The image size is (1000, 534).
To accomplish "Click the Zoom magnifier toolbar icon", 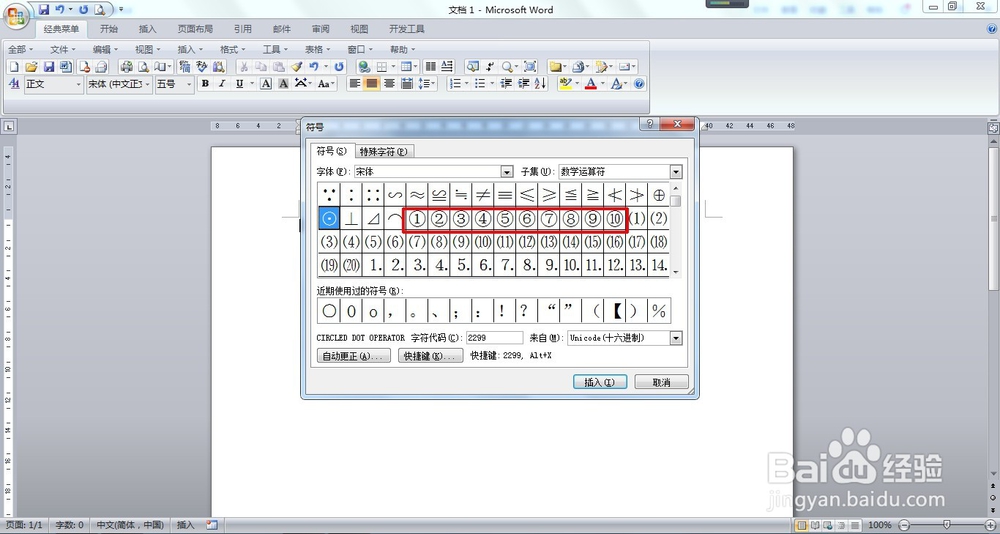I will point(507,66).
